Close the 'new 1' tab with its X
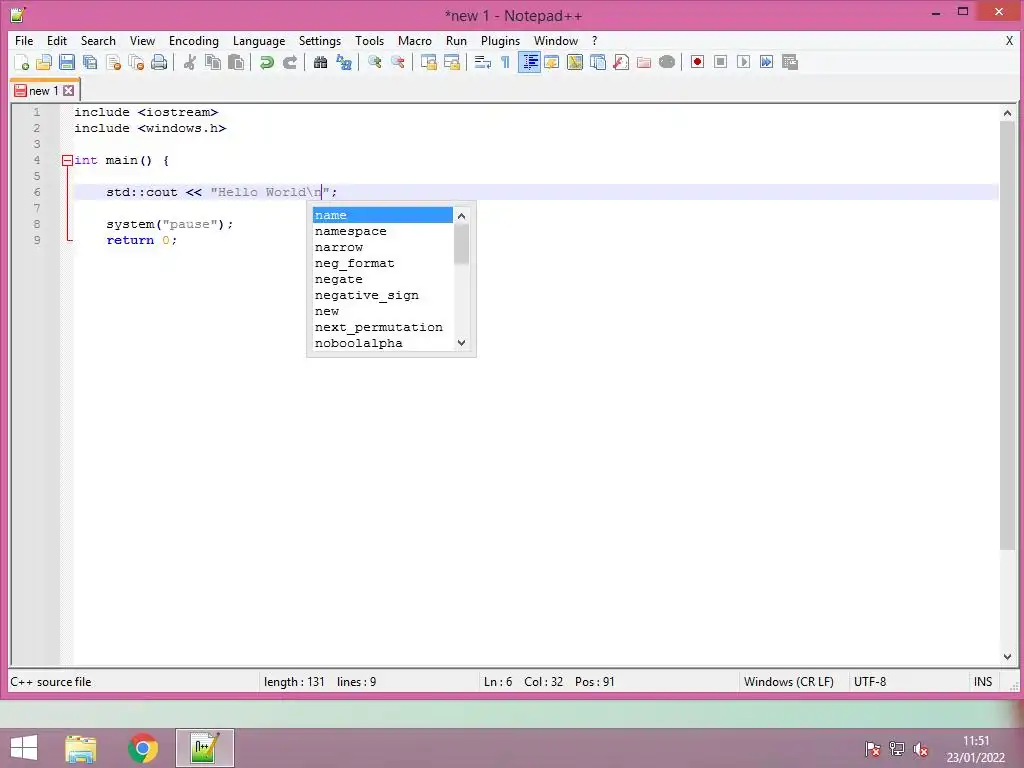1024x768 pixels. (x=69, y=91)
